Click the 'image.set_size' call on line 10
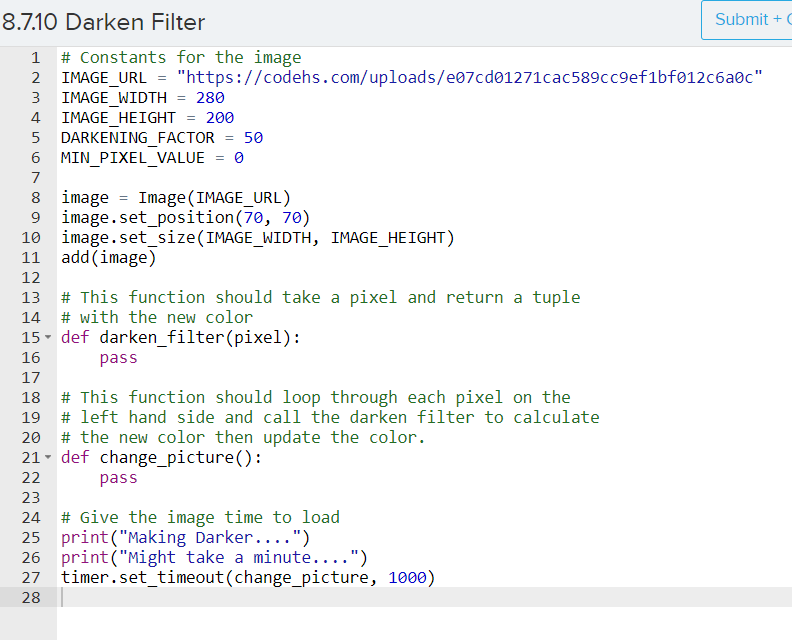Image resolution: width=792 pixels, height=640 pixels. 258,238
